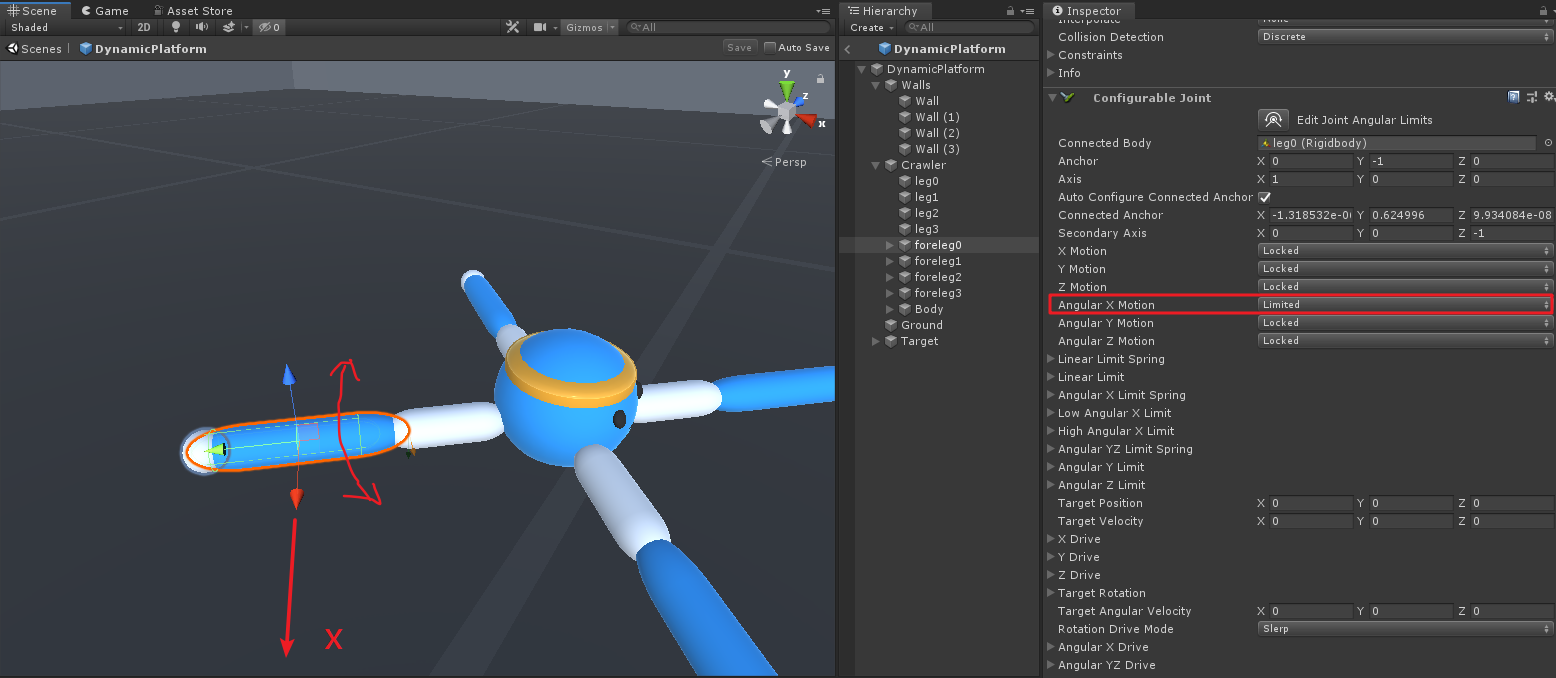Open the Rotation Drive Mode dropdown

[1405, 629]
